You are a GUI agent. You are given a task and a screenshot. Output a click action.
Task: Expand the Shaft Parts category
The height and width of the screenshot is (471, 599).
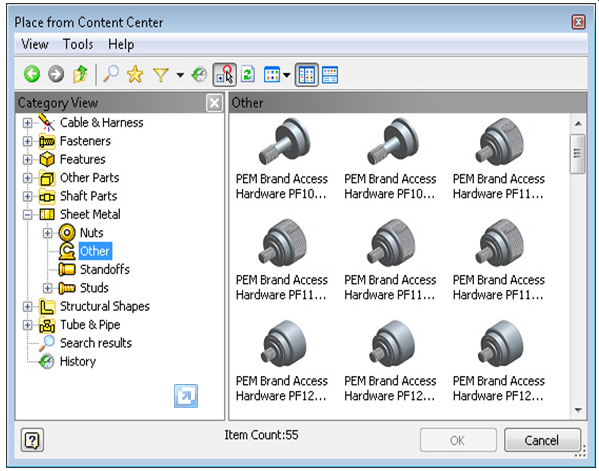27,196
